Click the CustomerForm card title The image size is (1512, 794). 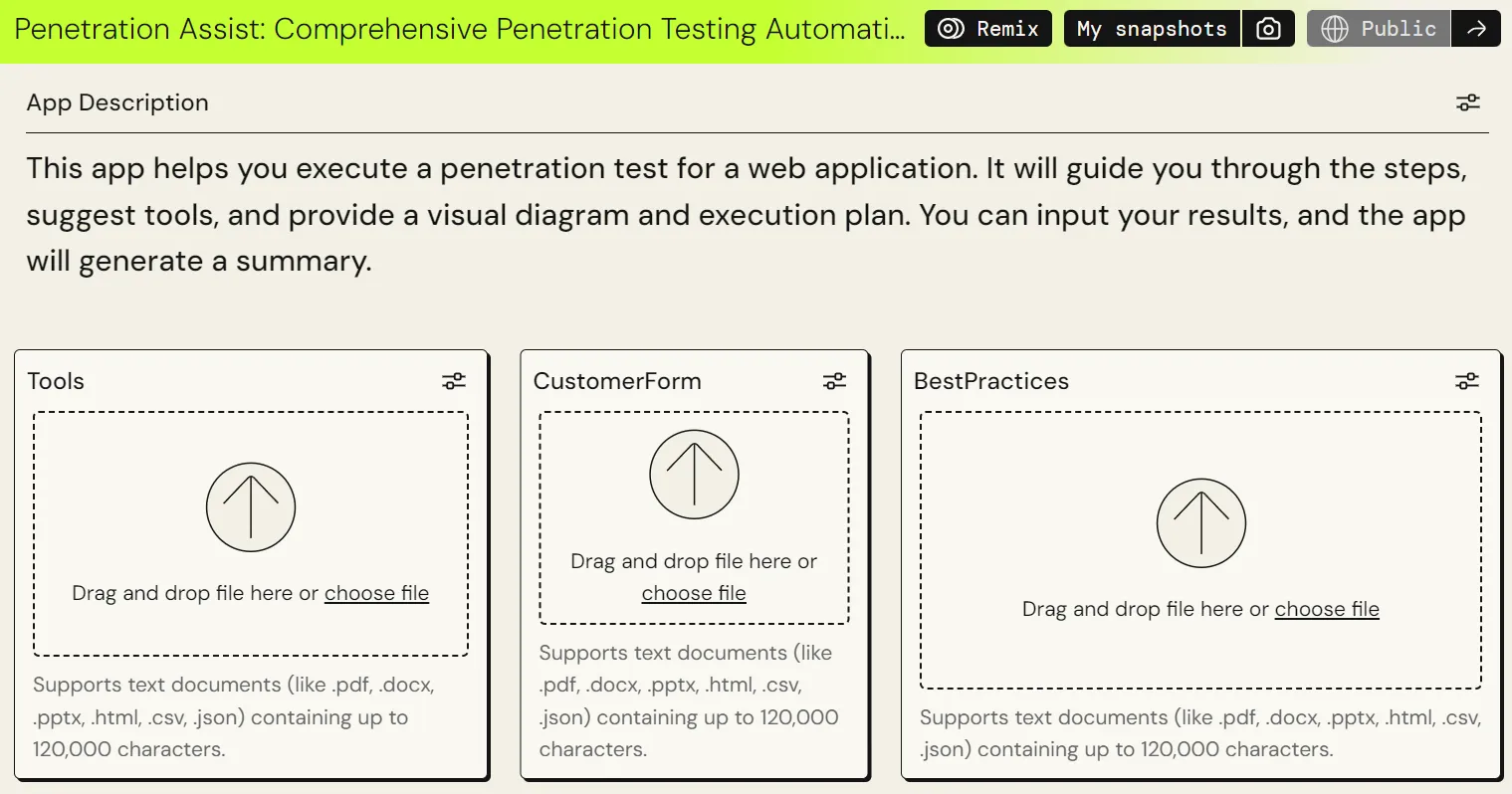pyautogui.click(x=617, y=381)
